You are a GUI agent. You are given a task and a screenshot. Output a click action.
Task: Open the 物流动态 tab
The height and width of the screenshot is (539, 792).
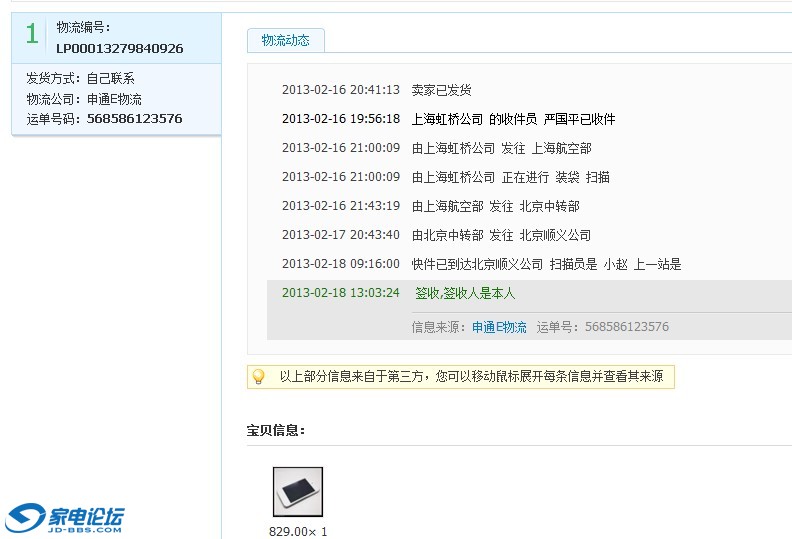pyautogui.click(x=286, y=40)
